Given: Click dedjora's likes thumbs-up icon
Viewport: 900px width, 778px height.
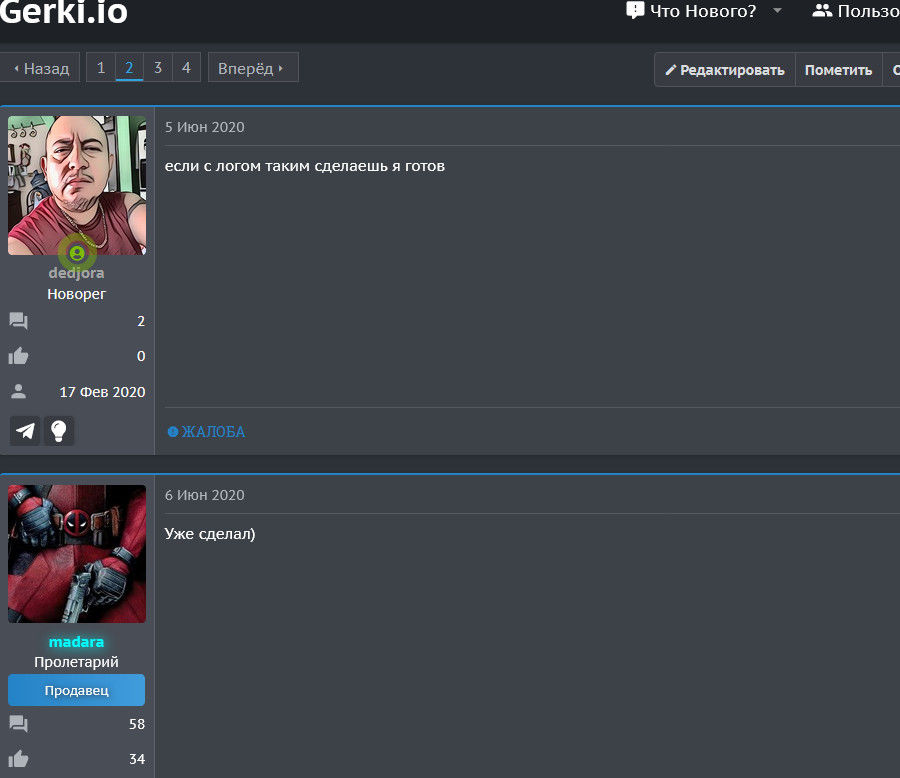Looking at the screenshot, I should (x=18, y=356).
